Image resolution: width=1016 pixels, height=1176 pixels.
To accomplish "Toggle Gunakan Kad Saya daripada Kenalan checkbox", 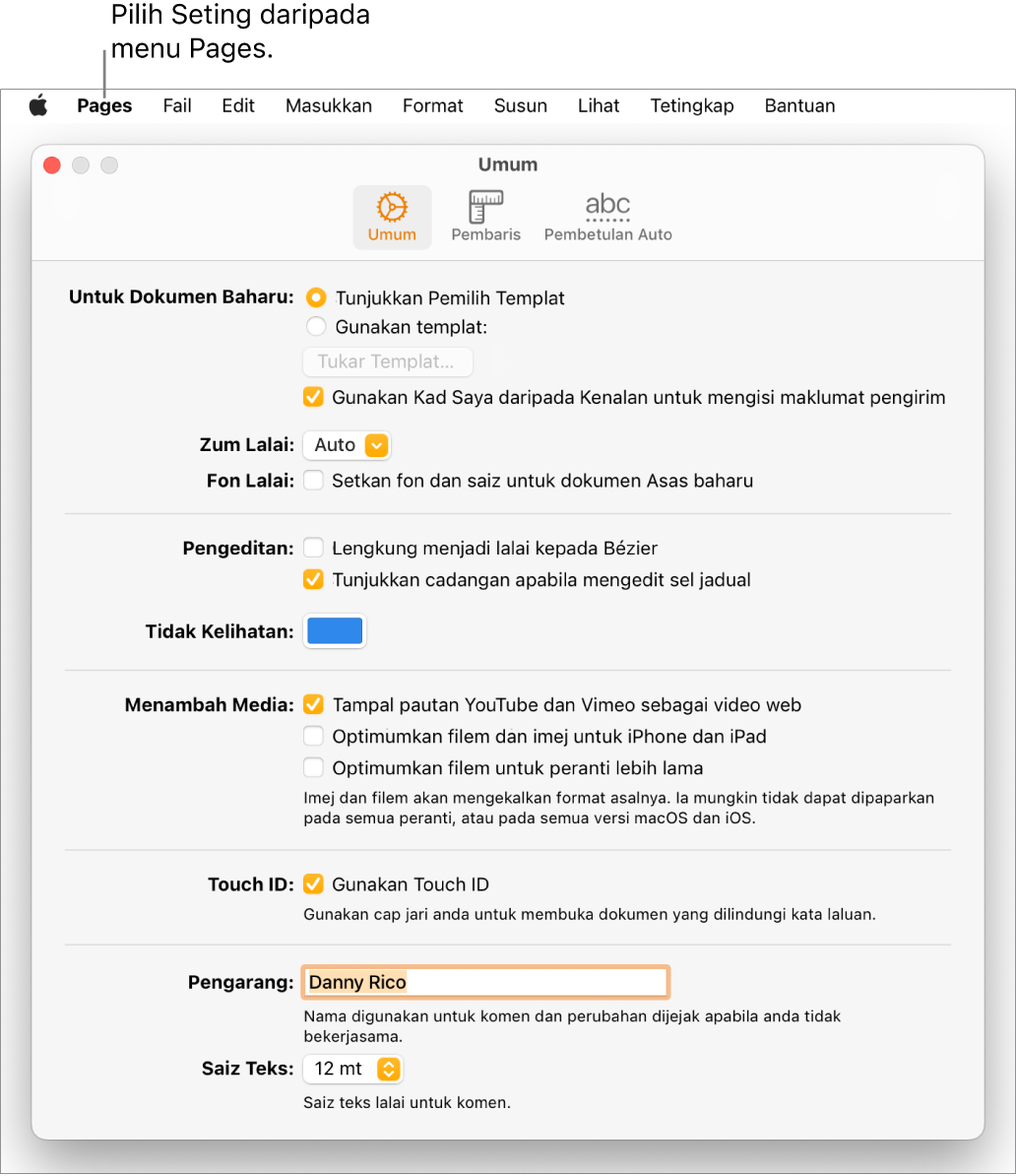I will tap(313, 398).
